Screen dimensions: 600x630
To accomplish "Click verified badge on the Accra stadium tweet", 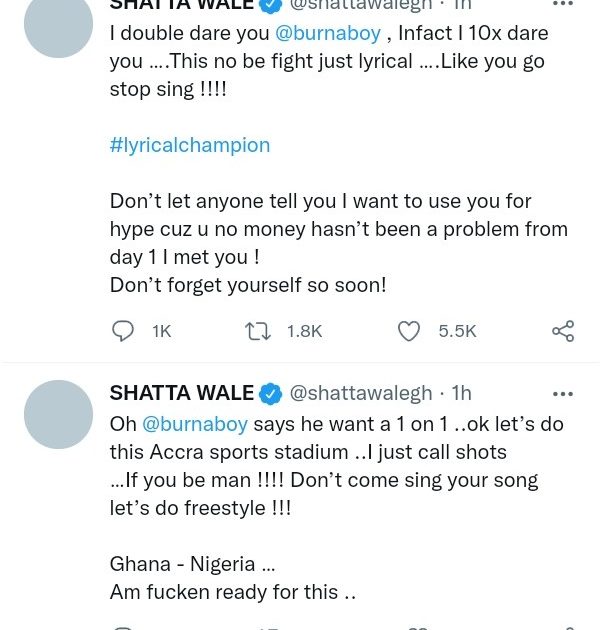I will click(x=270, y=393).
